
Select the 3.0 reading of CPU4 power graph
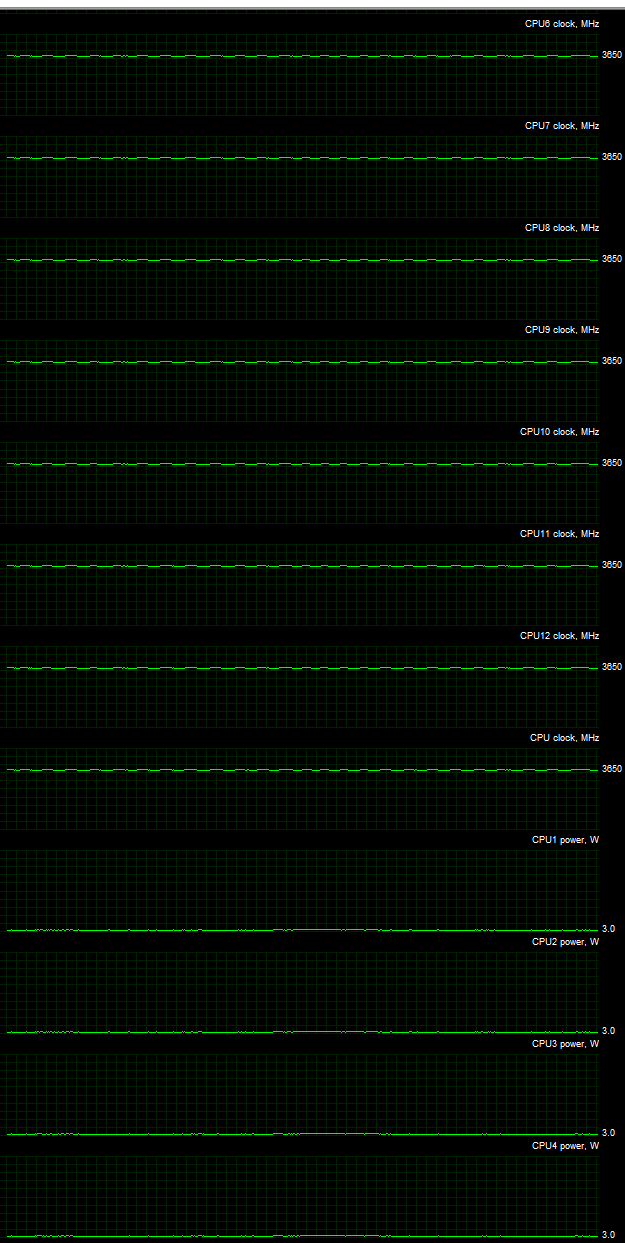coord(609,1235)
